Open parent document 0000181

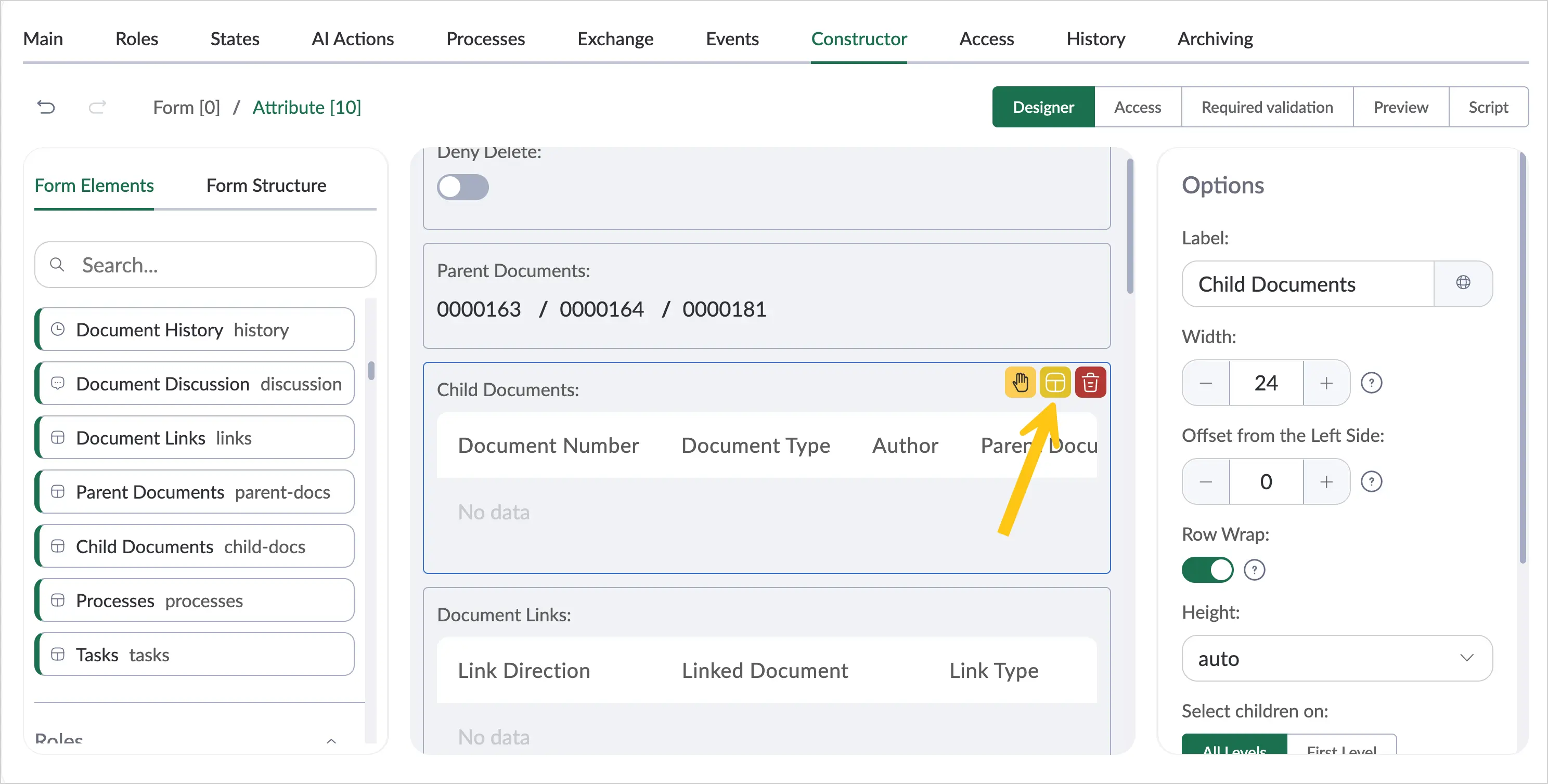(724, 309)
